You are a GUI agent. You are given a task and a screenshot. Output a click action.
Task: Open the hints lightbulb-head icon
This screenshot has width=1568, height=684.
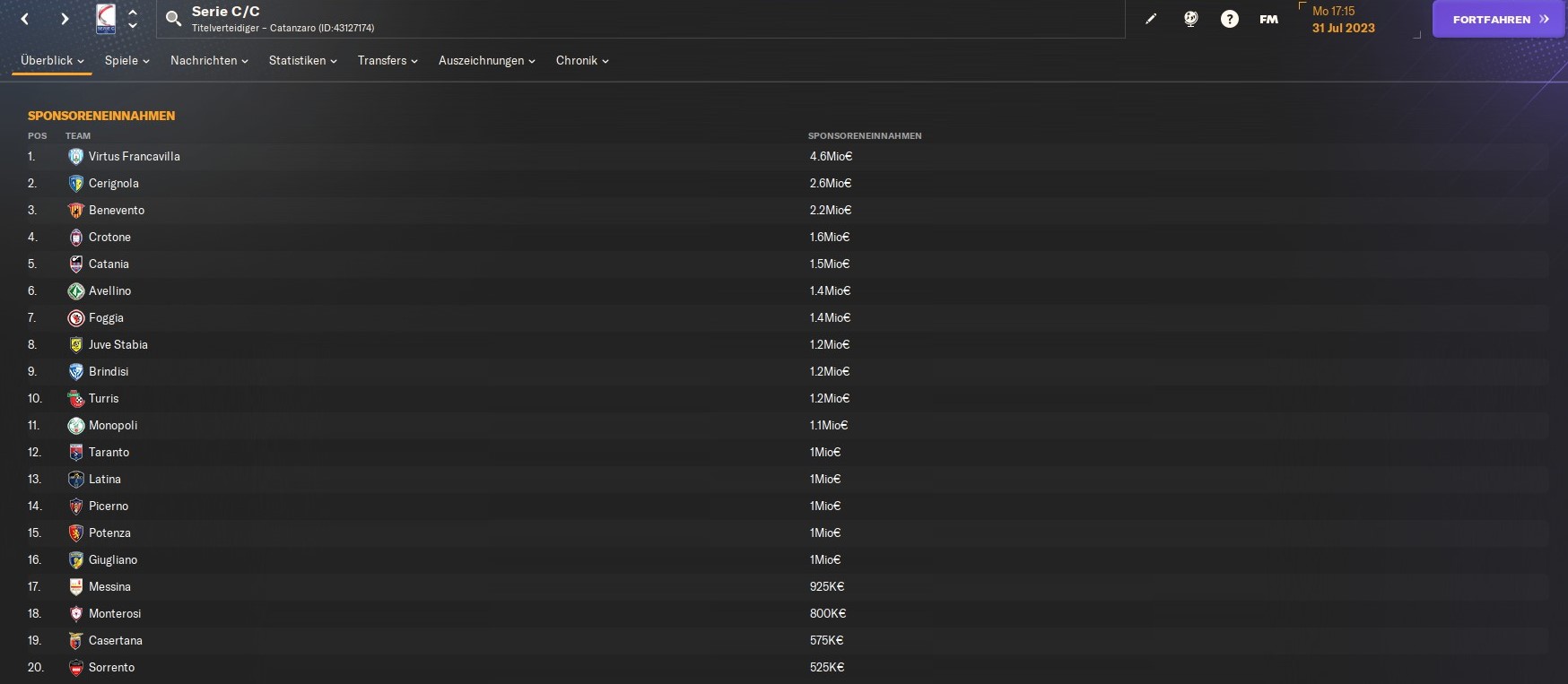point(1191,19)
